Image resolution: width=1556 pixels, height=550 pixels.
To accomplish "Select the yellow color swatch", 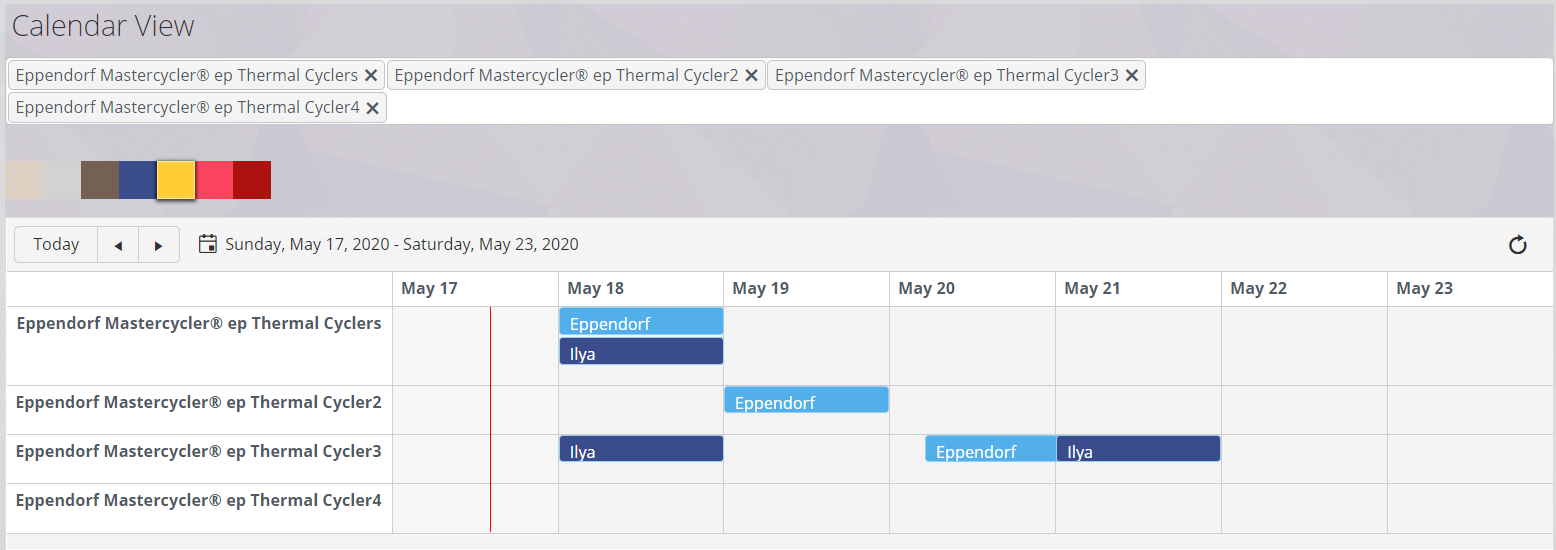I will 176,180.
